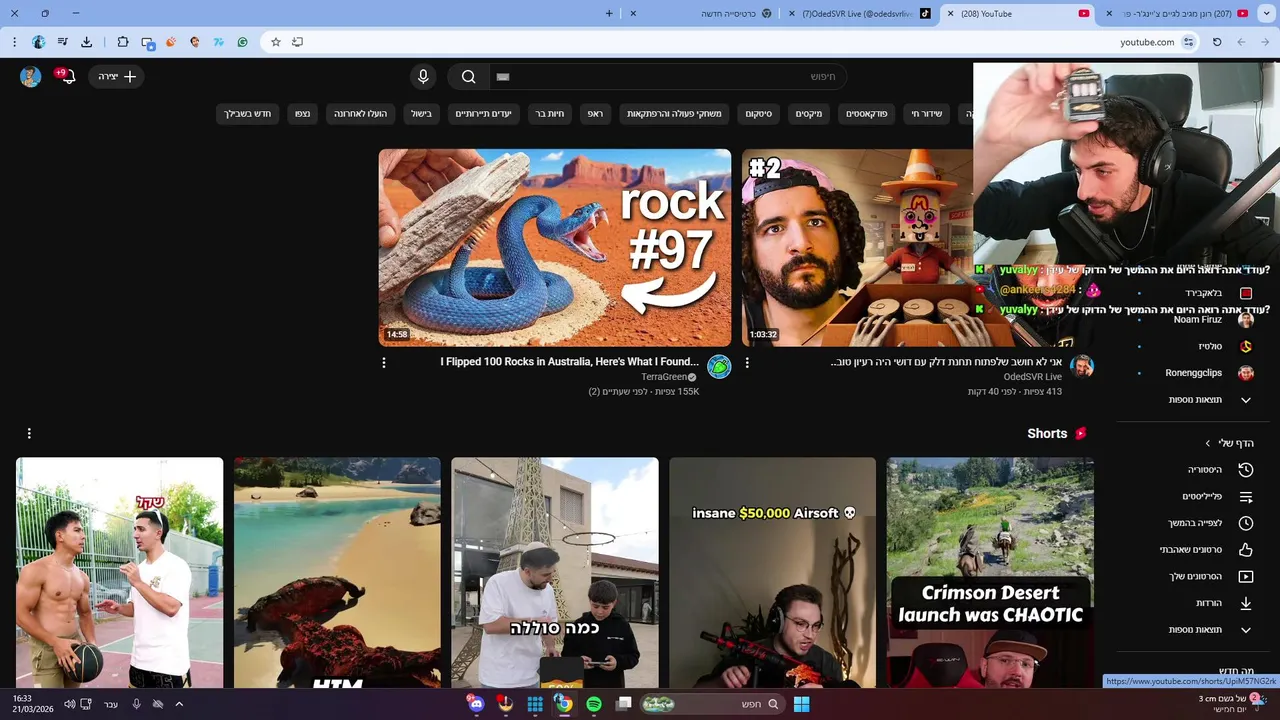Click the address bar youtube.com
The height and width of the screenshot is (720, 1280).
pyautogui.click(x=1147, y=42)
